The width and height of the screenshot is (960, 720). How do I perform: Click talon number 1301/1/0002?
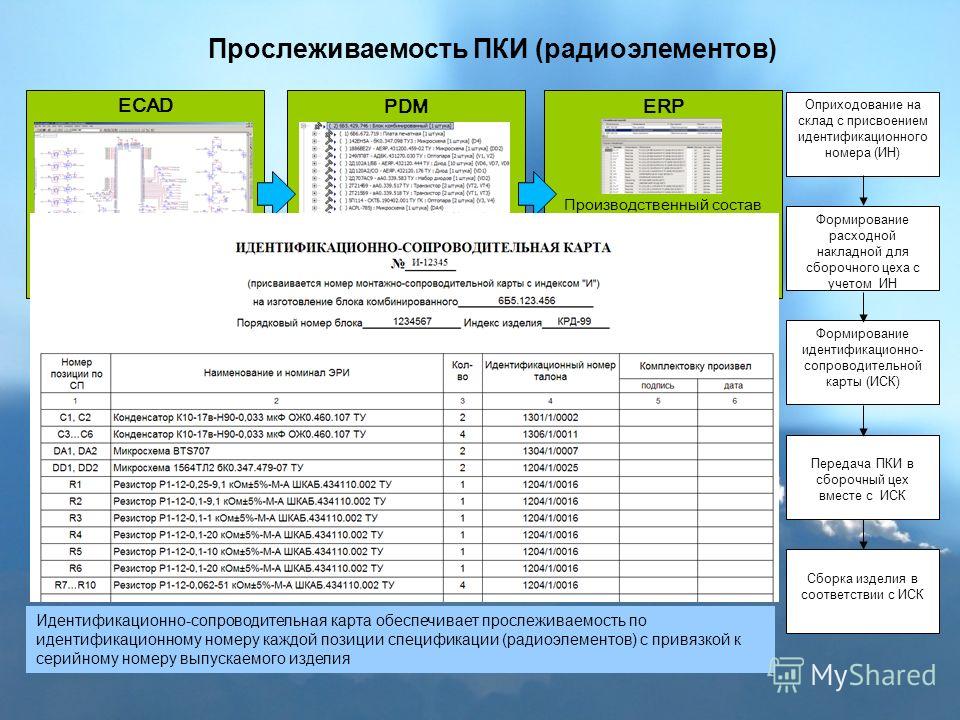[x=550, y=418]
